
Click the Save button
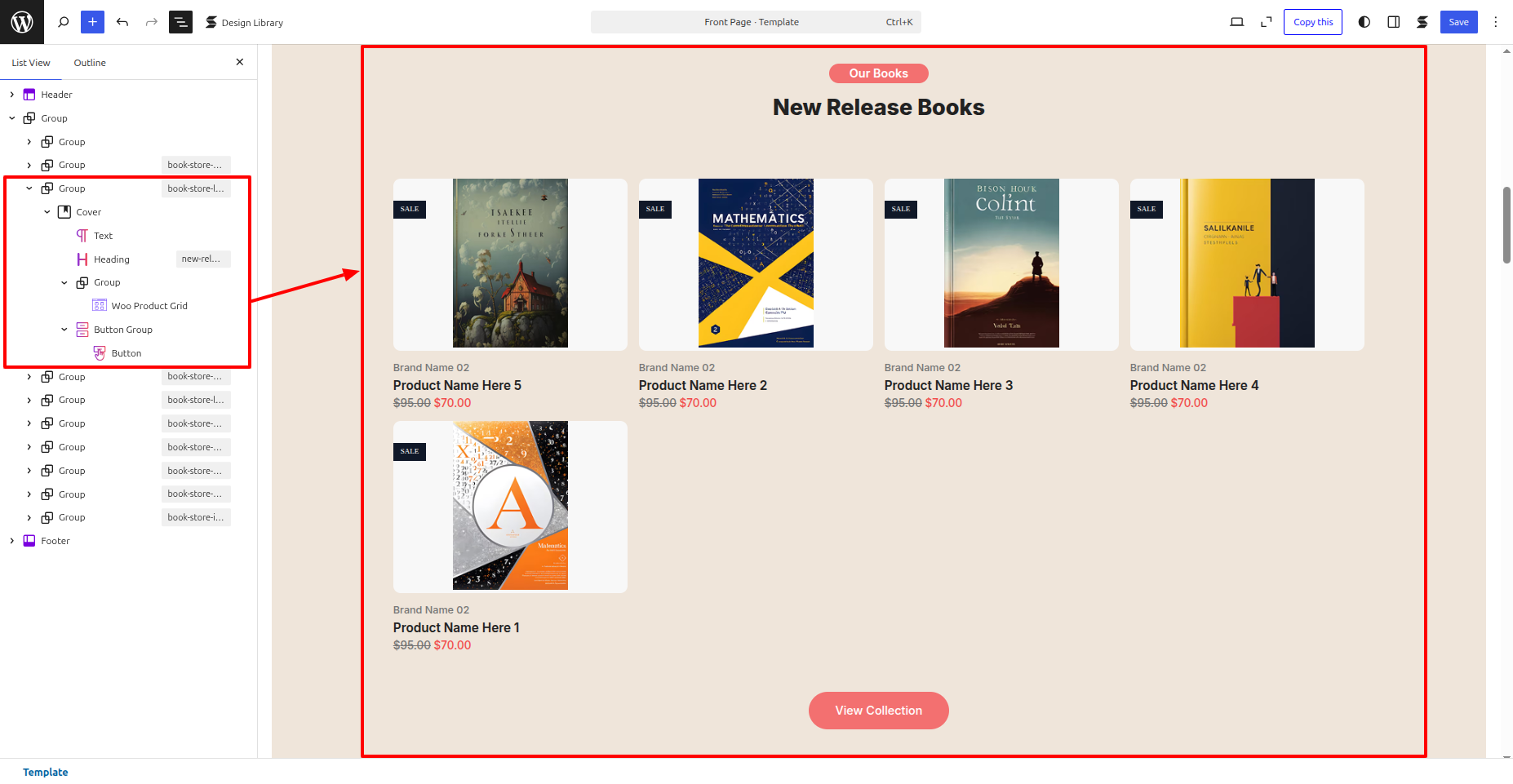point(1458,22)
